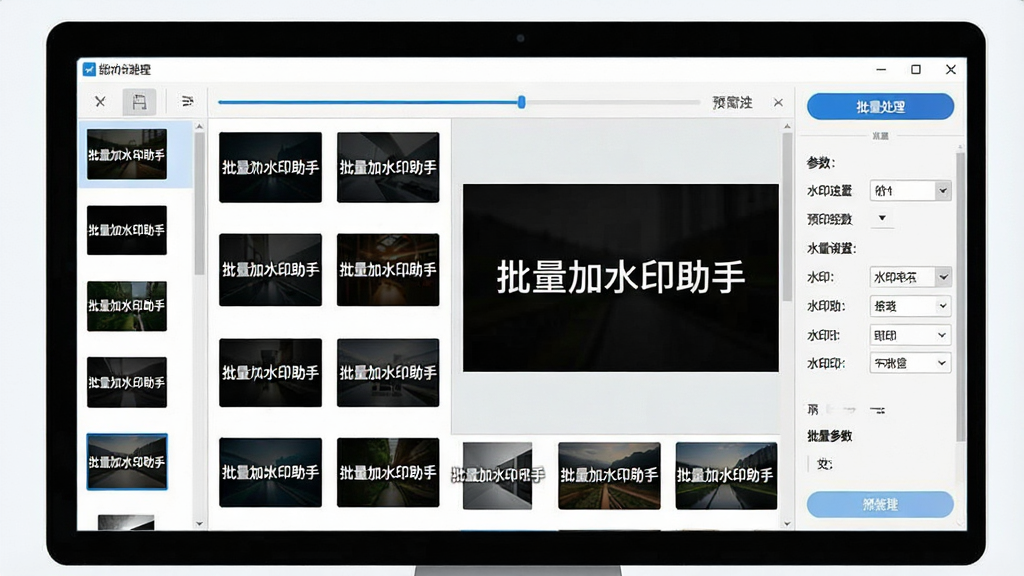Image resolution: width=1024 pixels, height=576 pixels.
Task: Click the blue slider handle in the toolbar
Action: coord(521,102)
